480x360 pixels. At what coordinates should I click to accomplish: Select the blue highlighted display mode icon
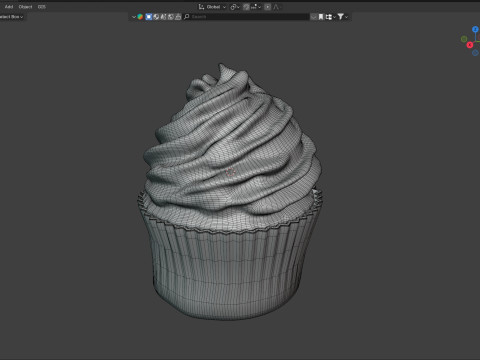(x=149, y=17)
